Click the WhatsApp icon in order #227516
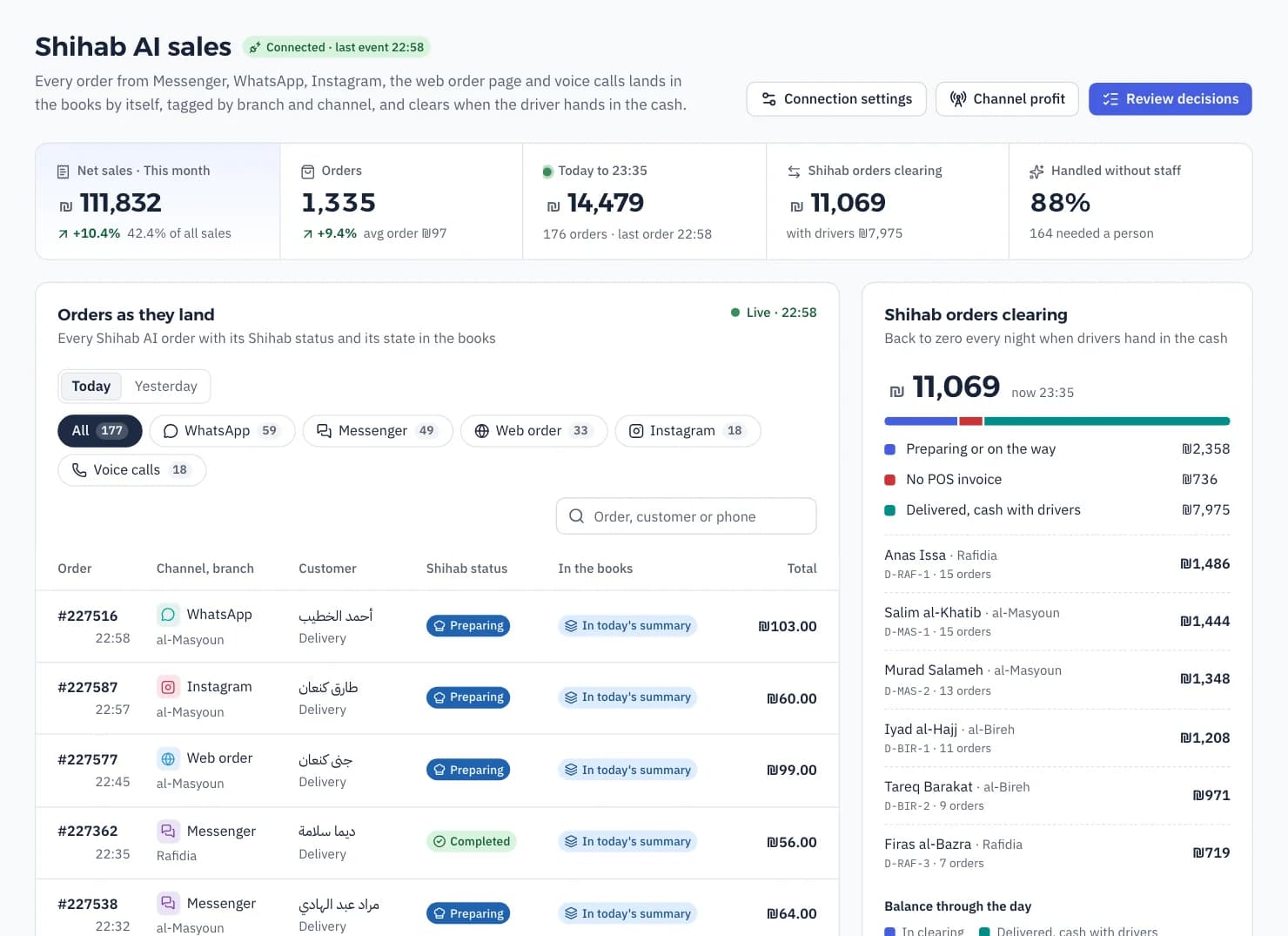 point(168,615)
